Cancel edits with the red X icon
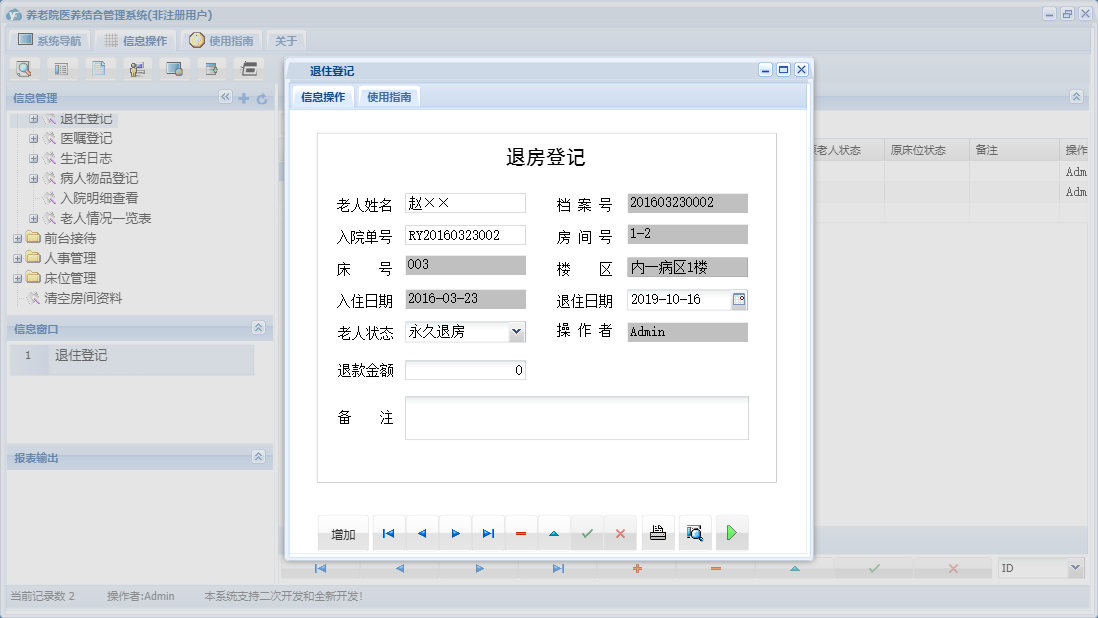Image resolution: width=1098 pixels, height=618 pixels. coord(620,533)
